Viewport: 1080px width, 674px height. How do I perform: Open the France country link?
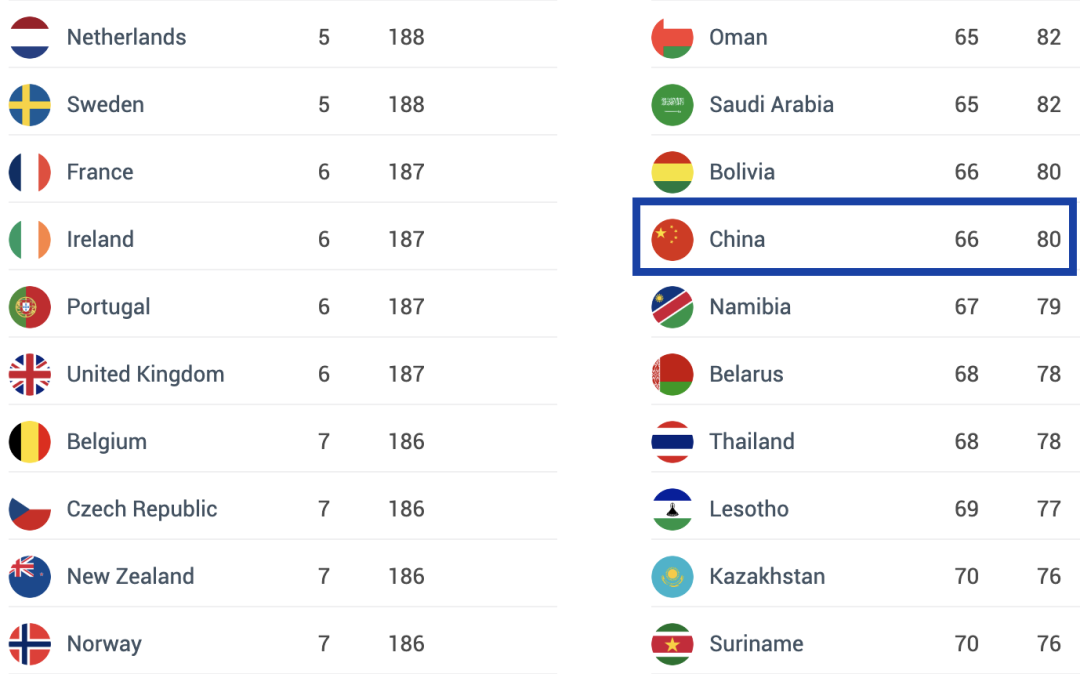click(100, 172)
